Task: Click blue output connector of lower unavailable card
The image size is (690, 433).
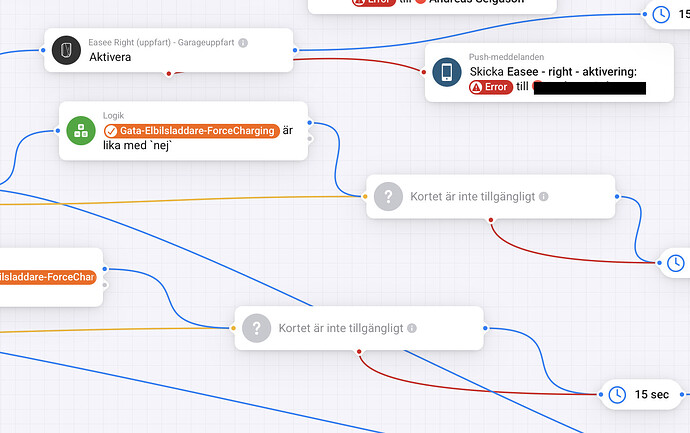Action: click(x=485, y=328)
